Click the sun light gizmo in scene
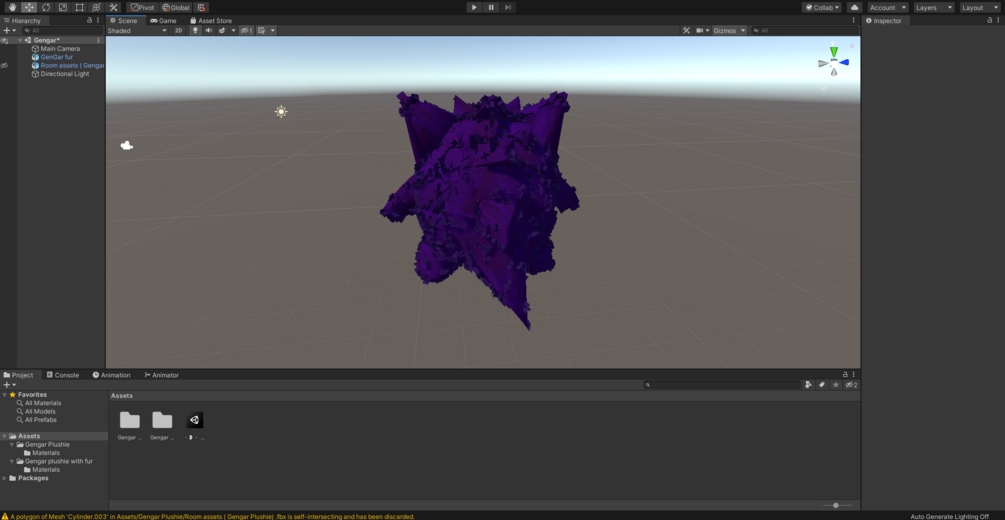 coord(281,112)
